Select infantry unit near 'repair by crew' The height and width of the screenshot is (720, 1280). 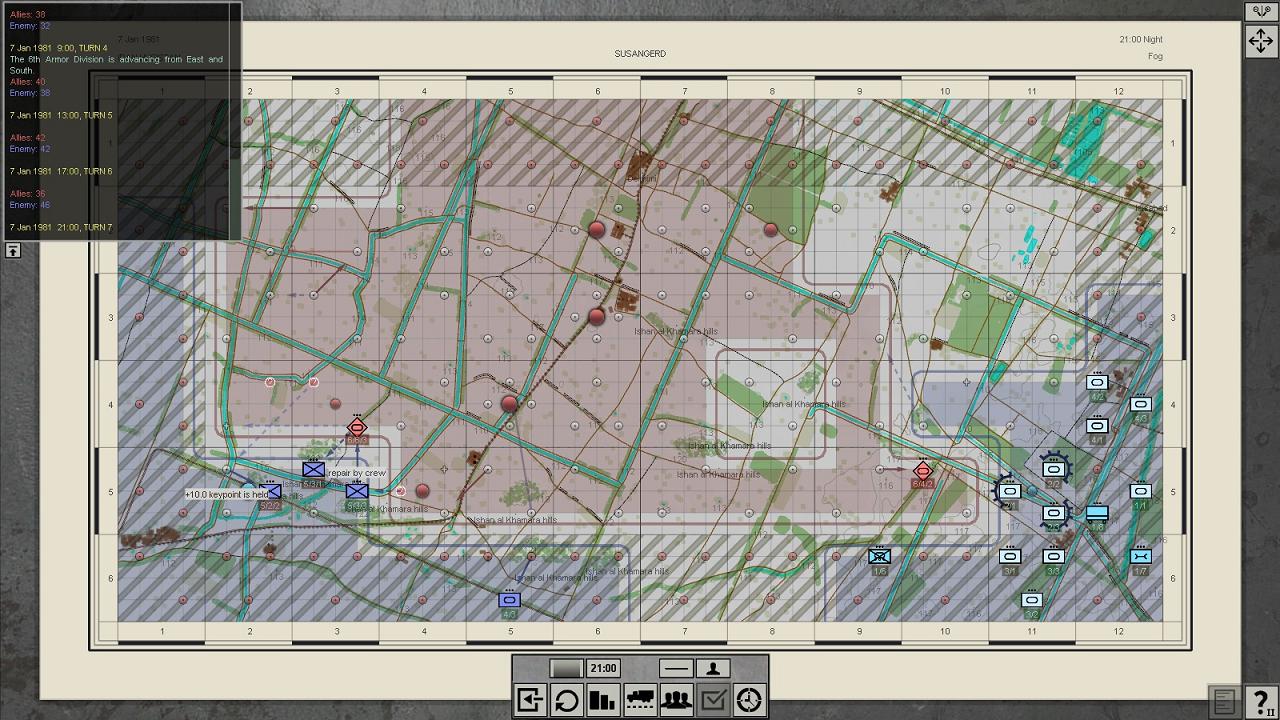314,469
